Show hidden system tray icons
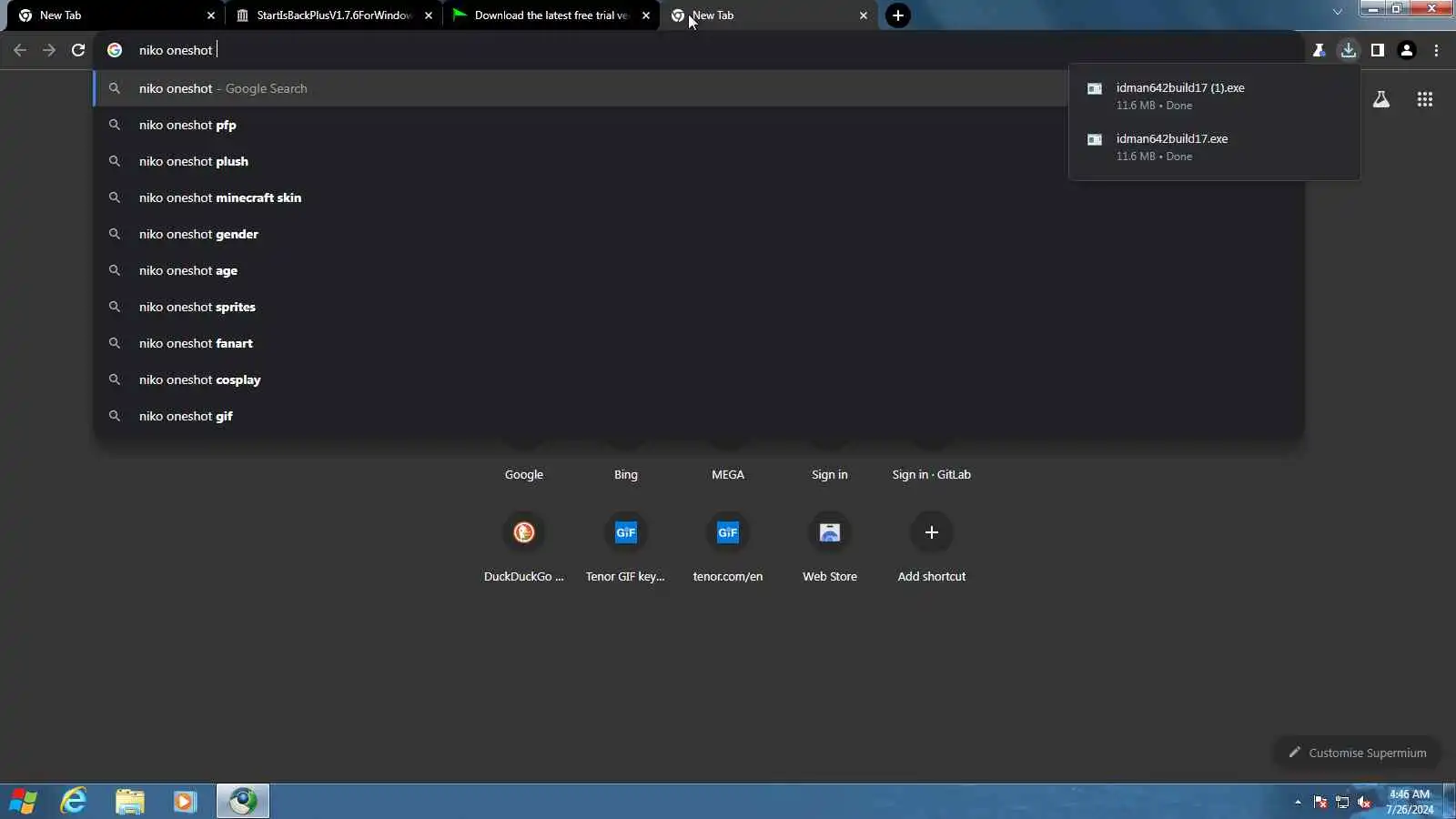Screen dimensions: 1456x819 point(1298,802)
